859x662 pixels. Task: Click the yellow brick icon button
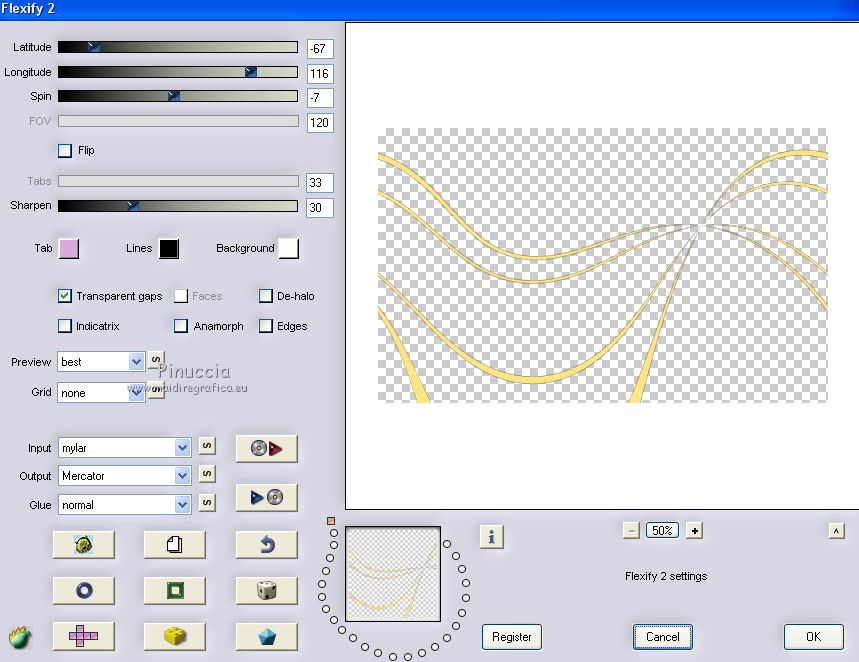(x=175, y=636)
